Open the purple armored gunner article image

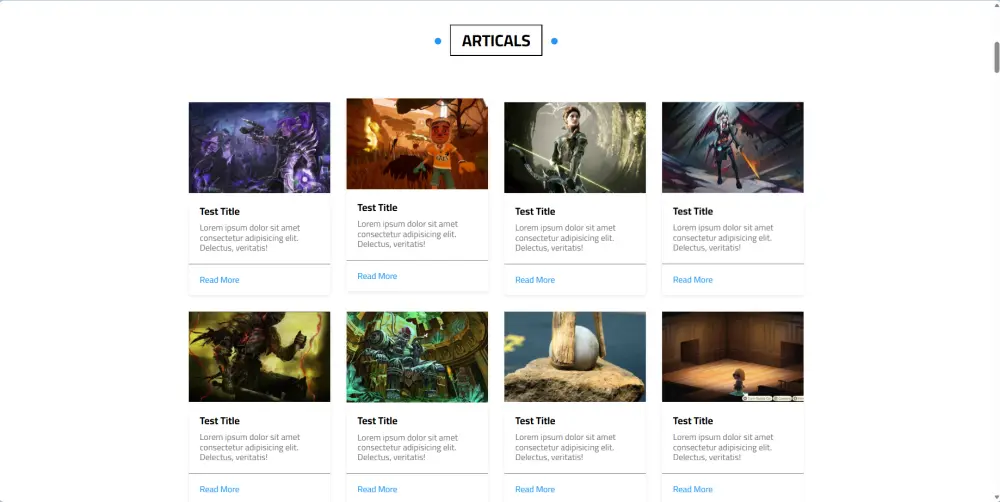click(x=260, y=147)
